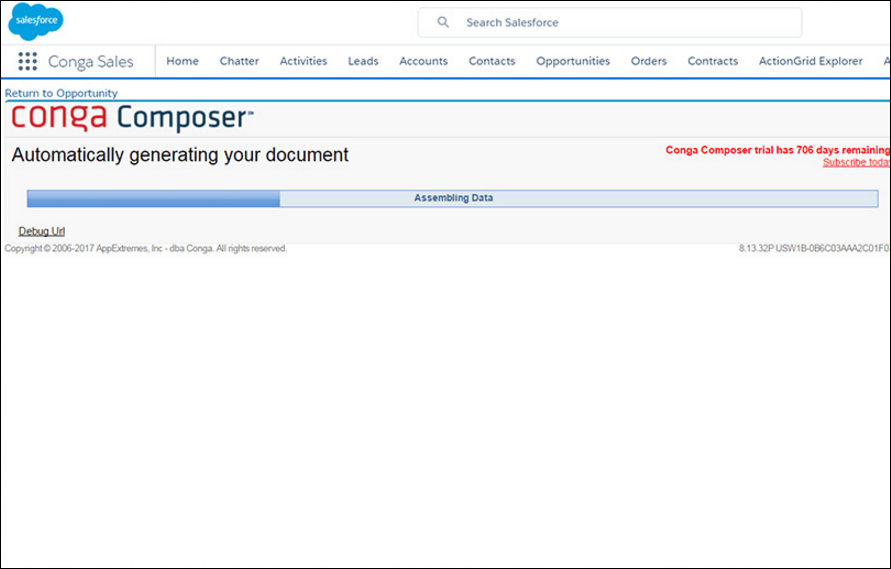Click the search magnifier icon

click(443, 22)
